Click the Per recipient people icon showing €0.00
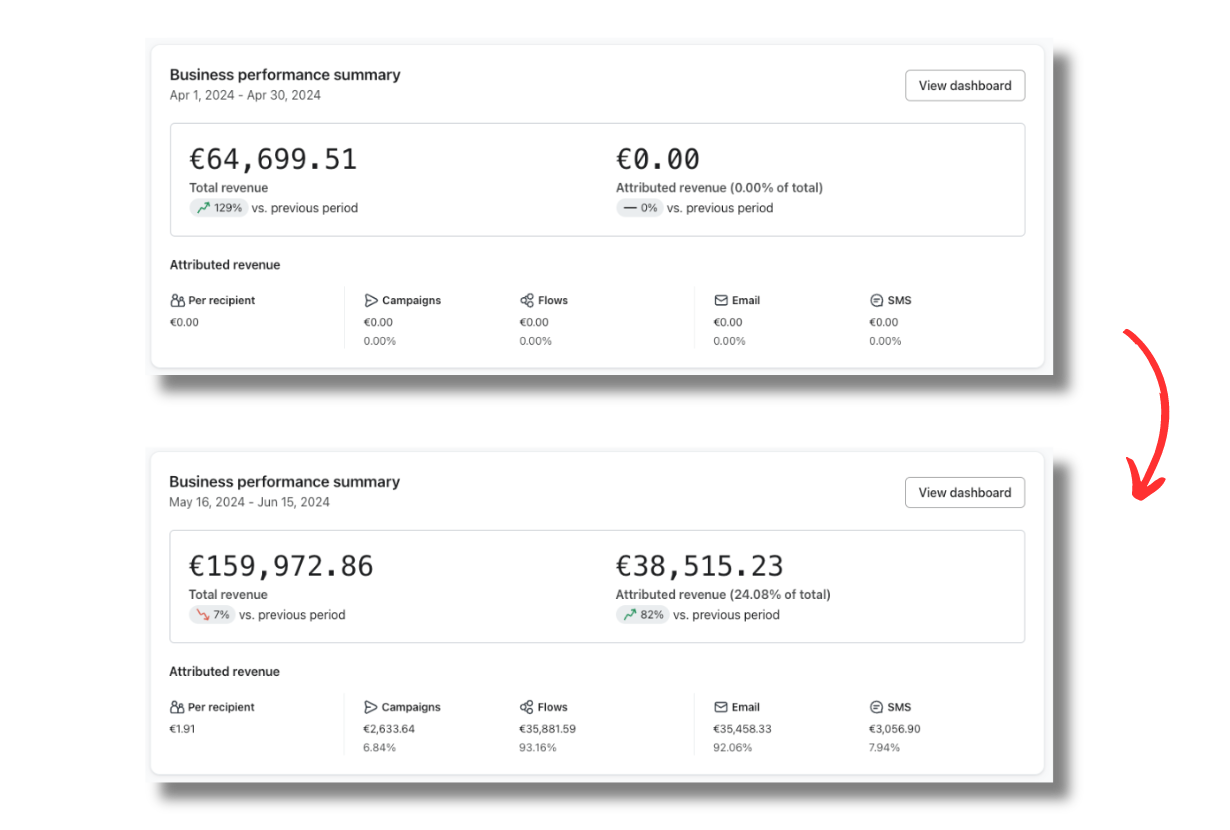Image resolution: width=1230 pixels, height=830 pixels. point(177,300)
